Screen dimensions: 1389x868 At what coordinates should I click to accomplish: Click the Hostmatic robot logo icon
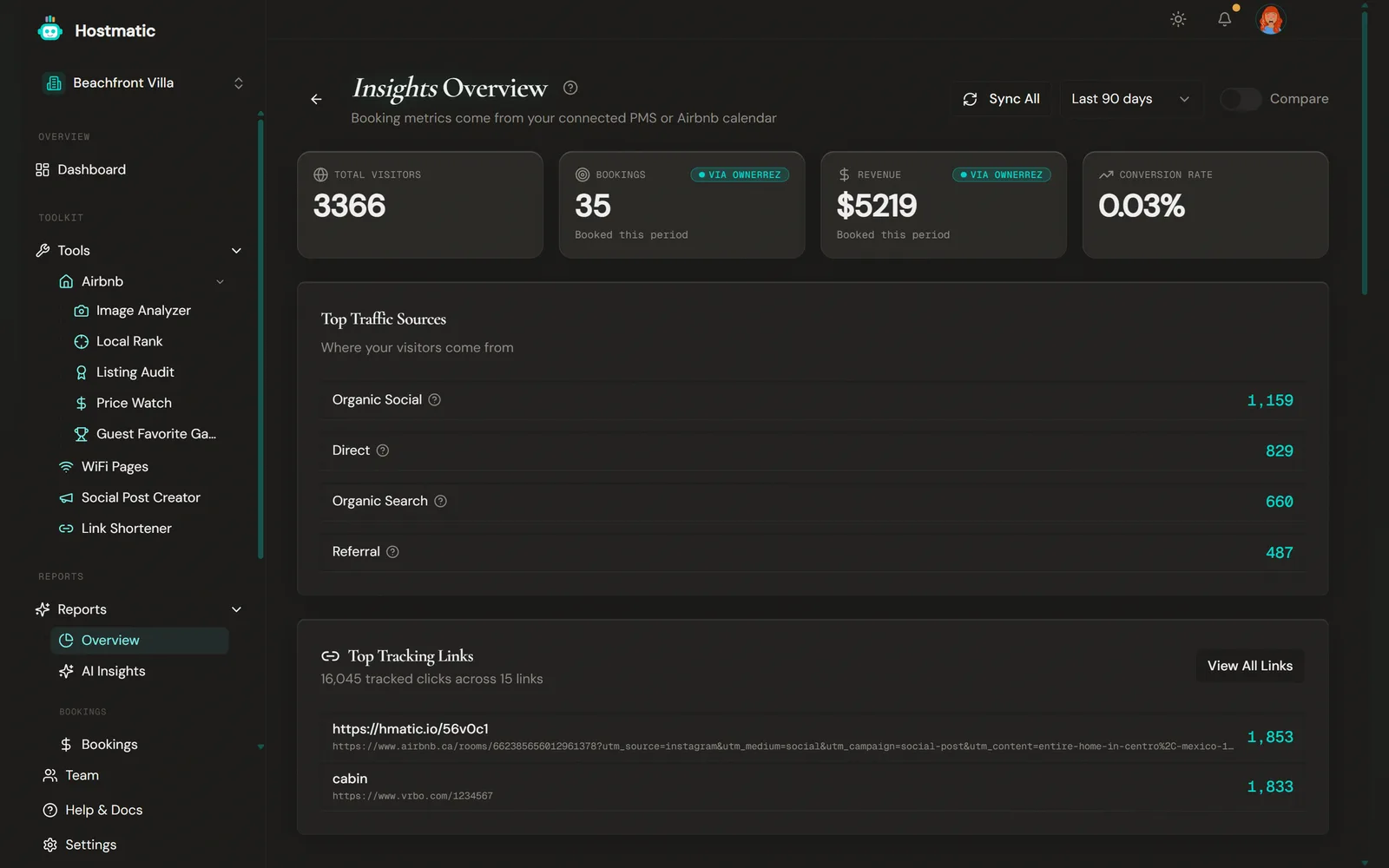[50, 30]
